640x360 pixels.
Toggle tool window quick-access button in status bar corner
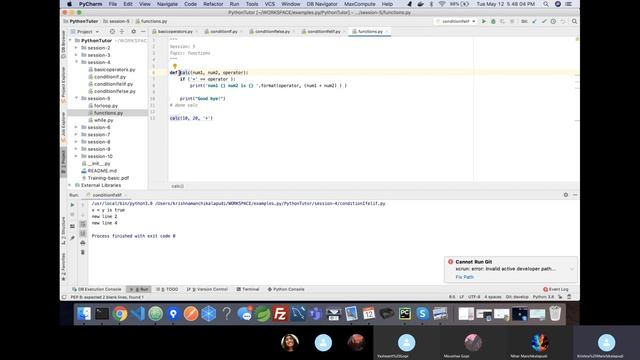pyautogui.click(x=64, y=297)
